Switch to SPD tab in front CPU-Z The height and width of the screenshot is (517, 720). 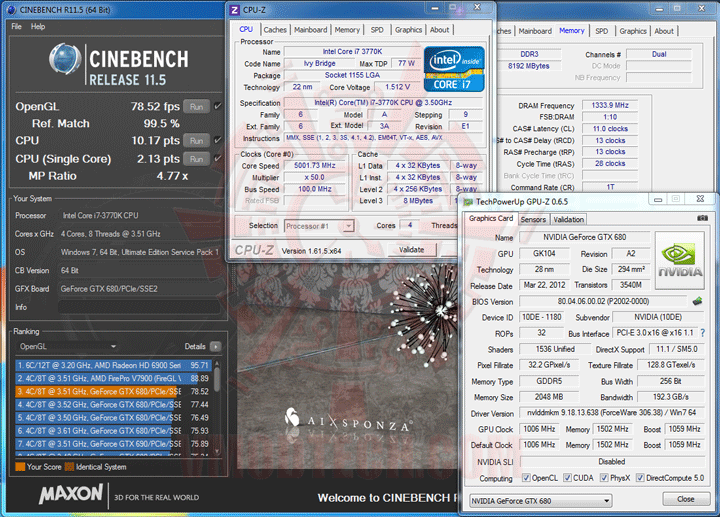point(377,30)
